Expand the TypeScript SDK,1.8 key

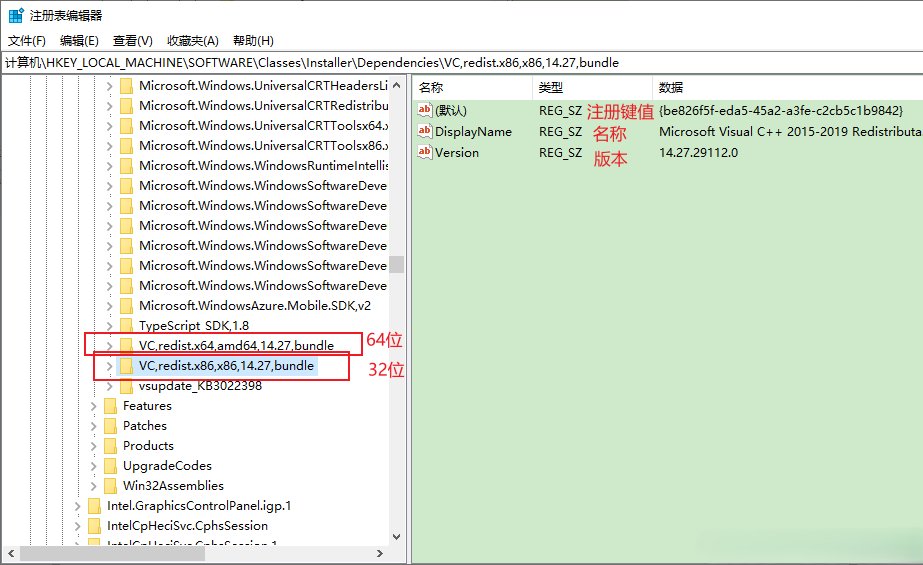(109, 325)
